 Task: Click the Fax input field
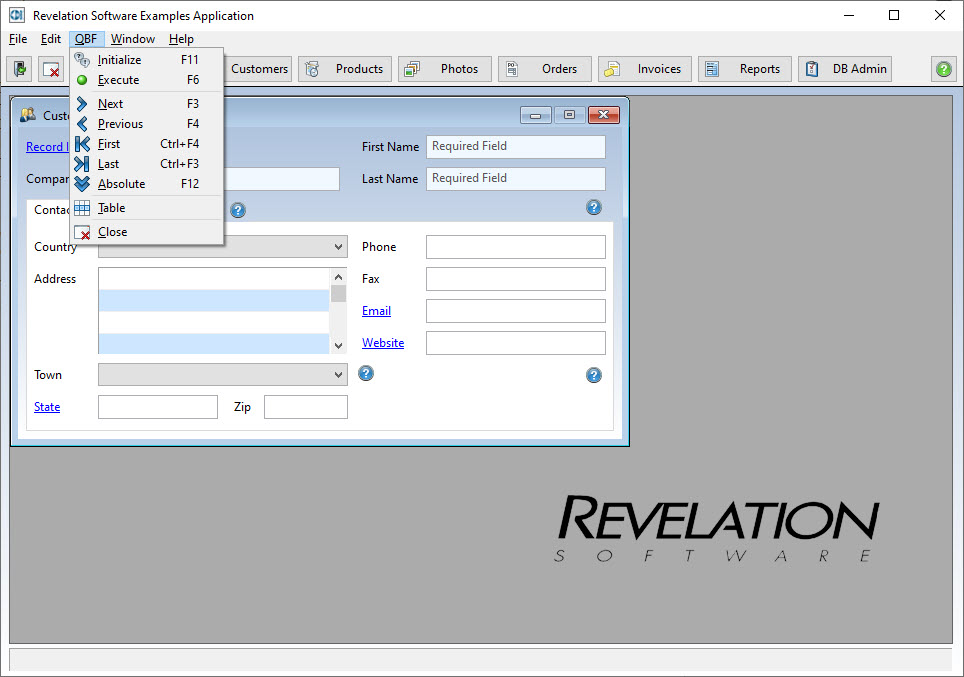click(516, 279)
